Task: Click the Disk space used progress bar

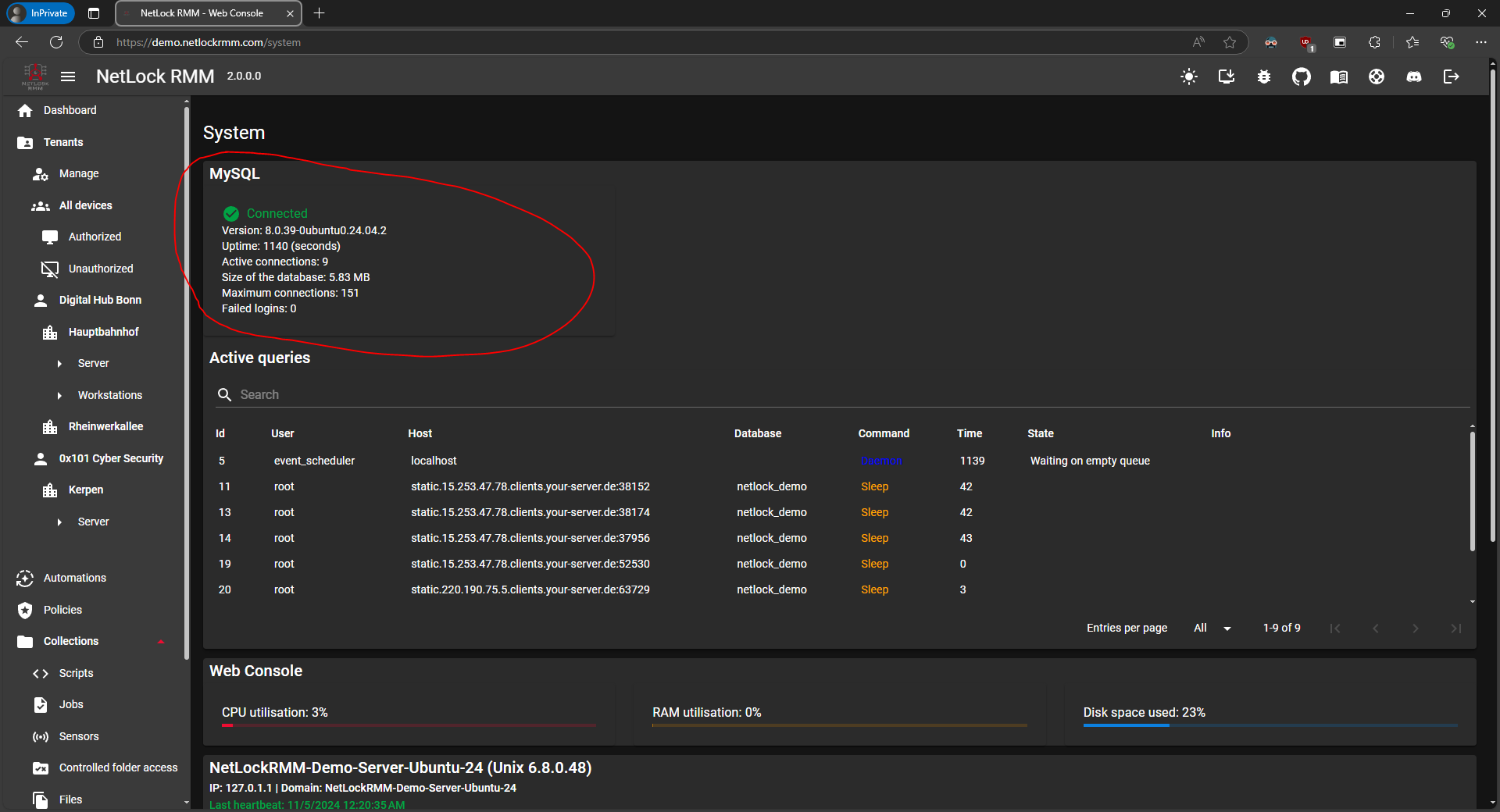Action: pos(1270,725)
